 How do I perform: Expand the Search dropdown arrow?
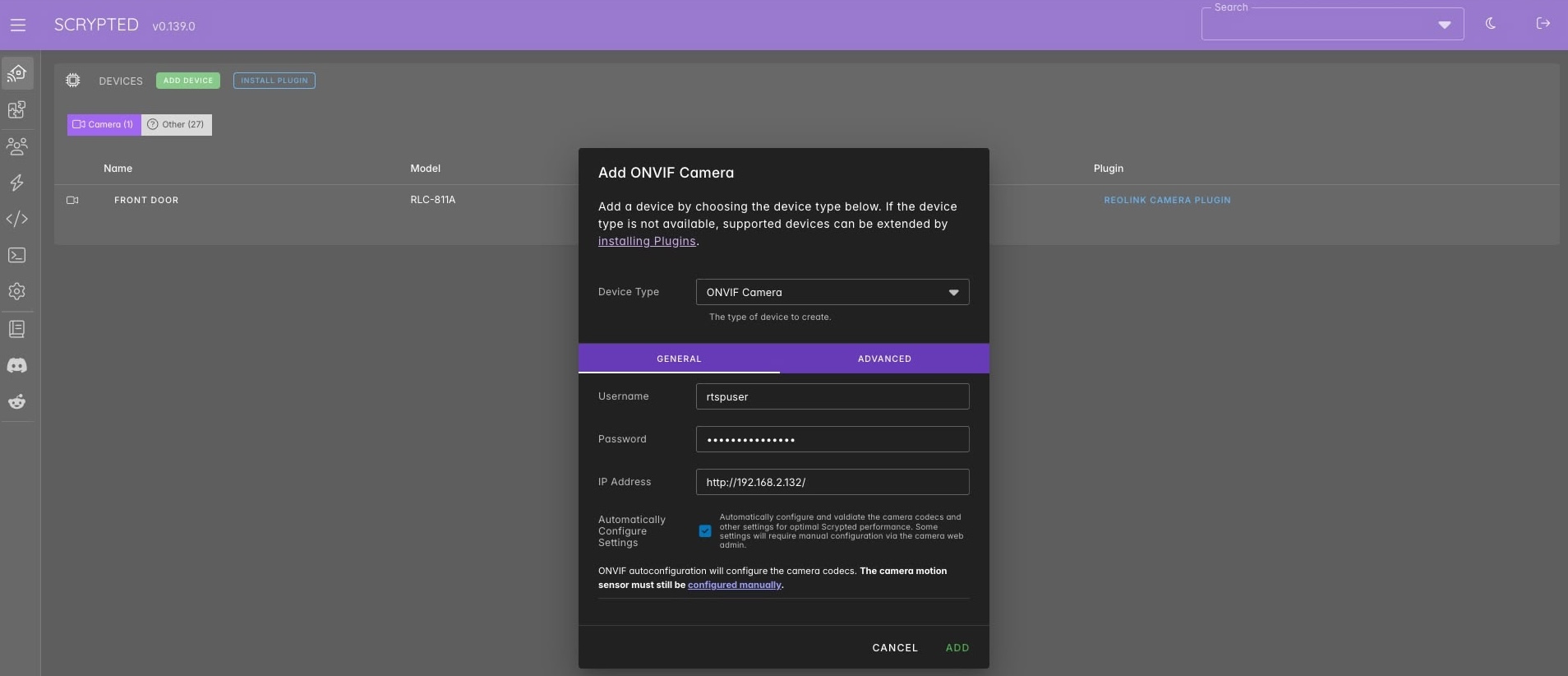[x=1444, y=25]
